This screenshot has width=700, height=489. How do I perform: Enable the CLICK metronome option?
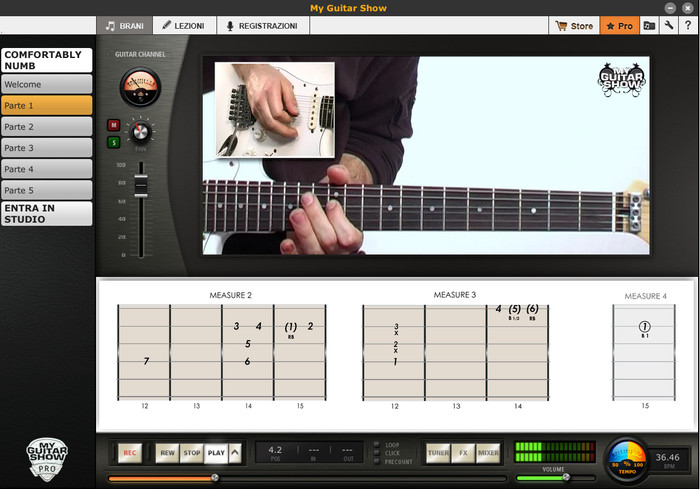(x=377, y=453)
